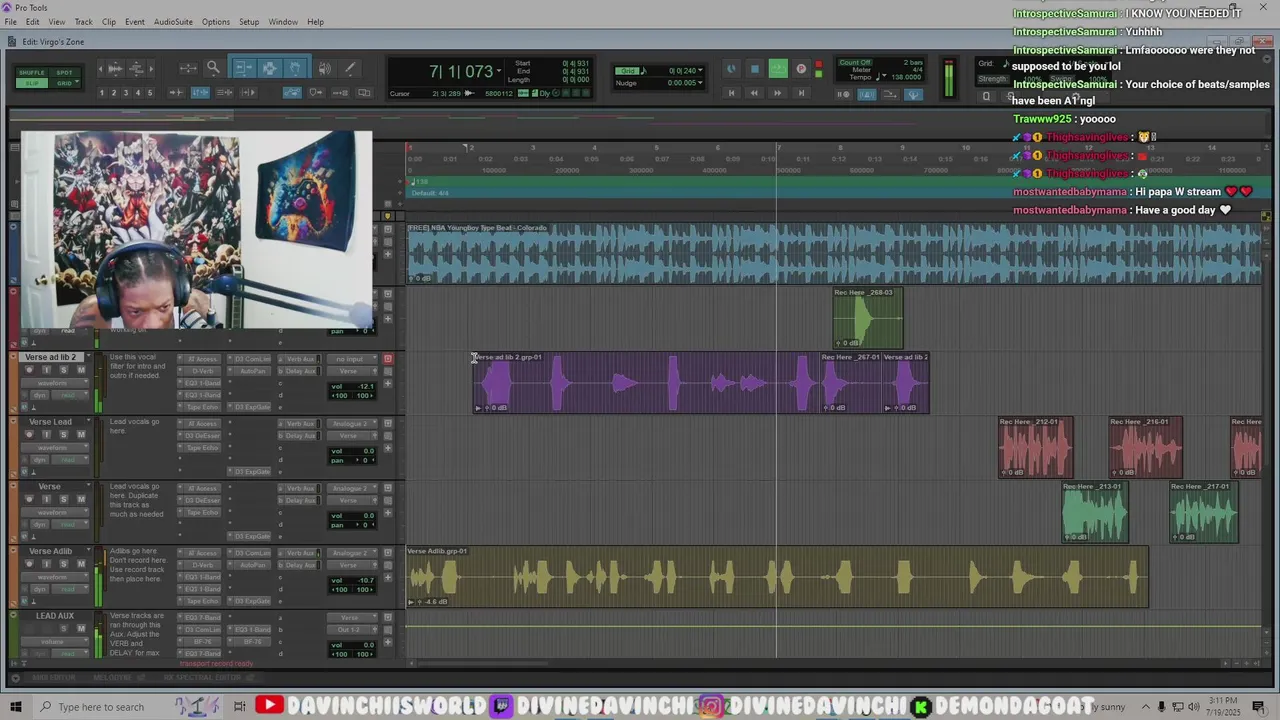The image size is (1280, 720).
Task: Open EQ3 7-Band insert on LEAD AUX
Action: [x=200, y=618]
